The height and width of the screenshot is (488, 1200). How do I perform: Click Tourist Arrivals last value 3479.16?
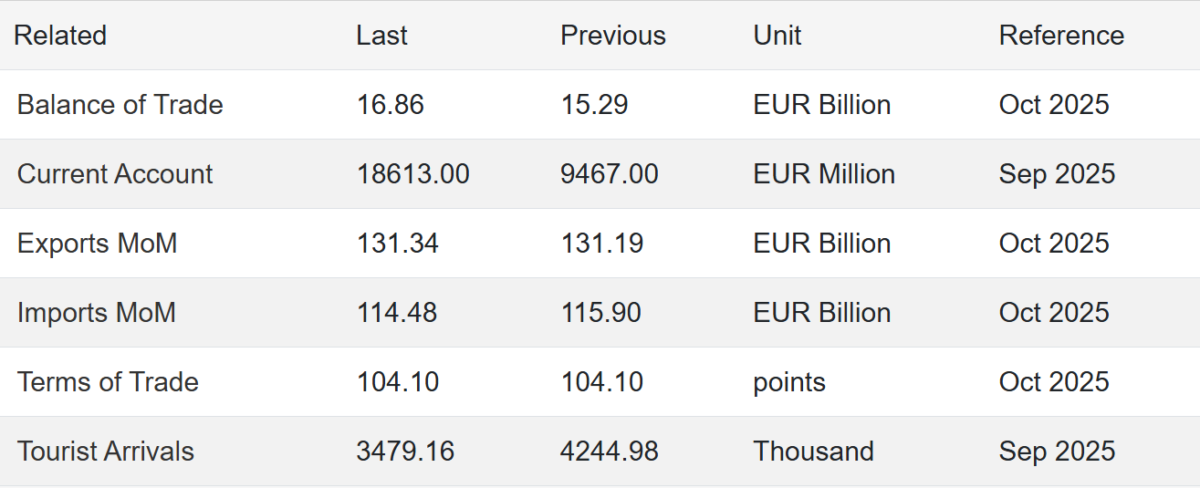[405, 451]
